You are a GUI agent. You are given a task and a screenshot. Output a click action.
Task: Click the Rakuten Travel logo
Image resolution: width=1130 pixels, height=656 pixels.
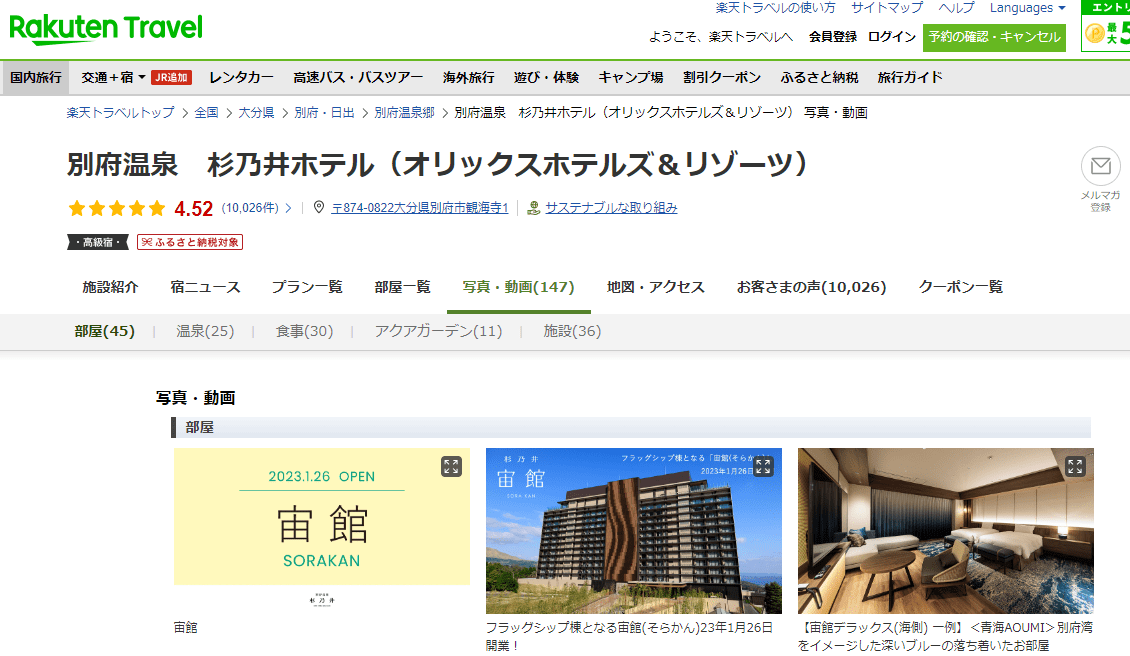point(105,29)
